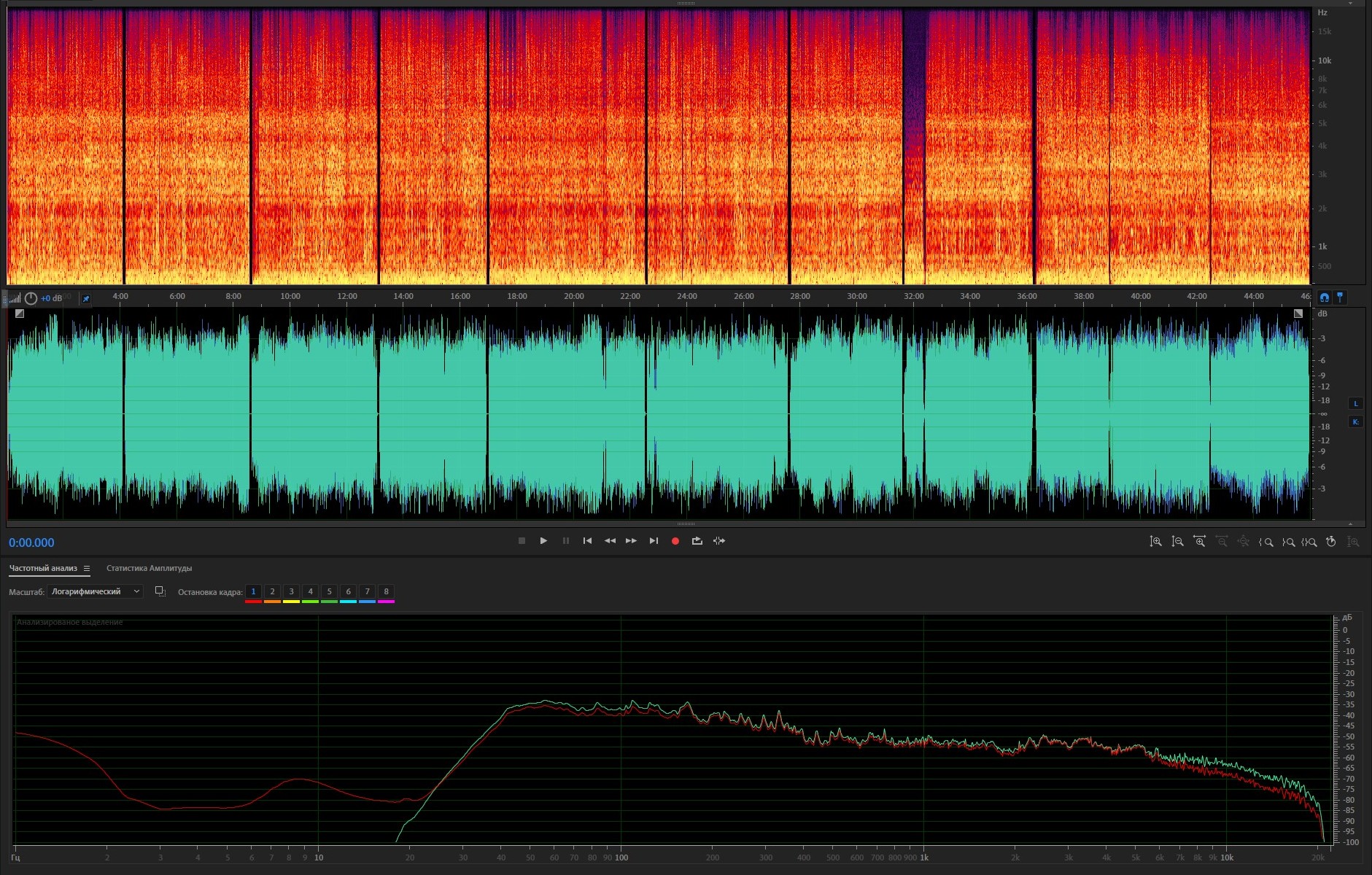
Task: Toggle the pin icon on HUD
Action: coord(85,299)
